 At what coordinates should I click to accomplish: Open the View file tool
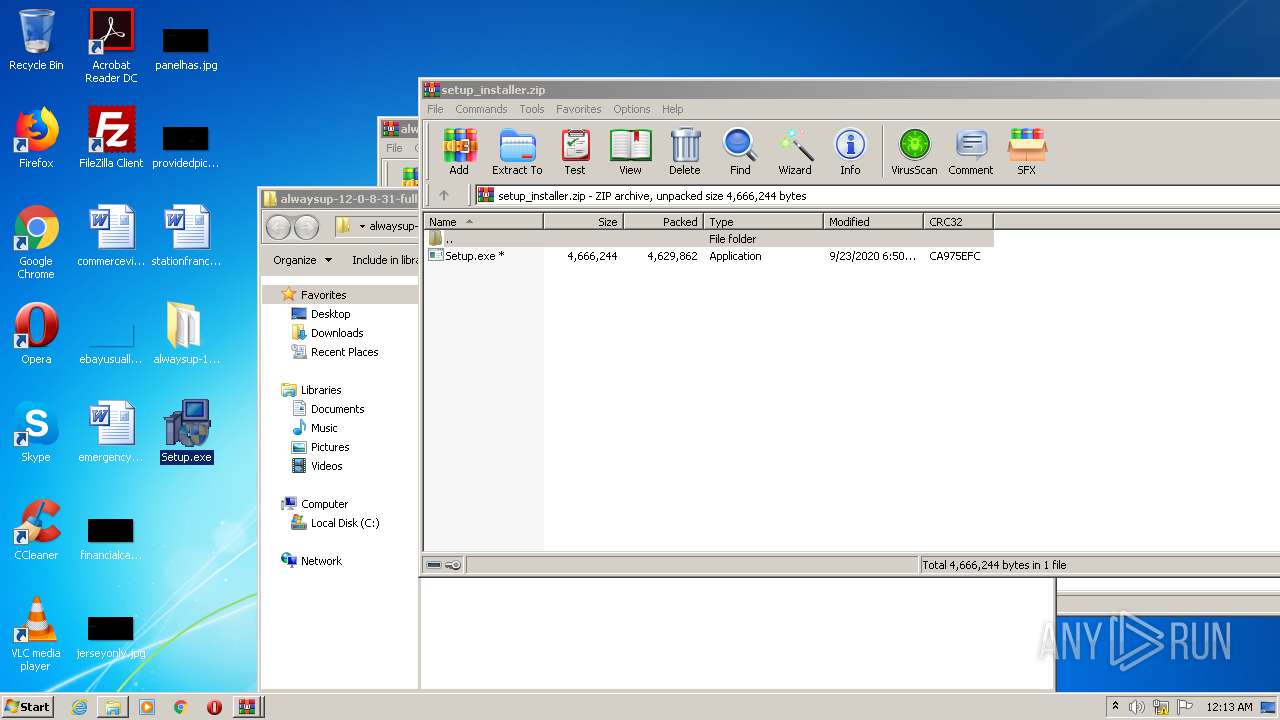click(630, 152)
